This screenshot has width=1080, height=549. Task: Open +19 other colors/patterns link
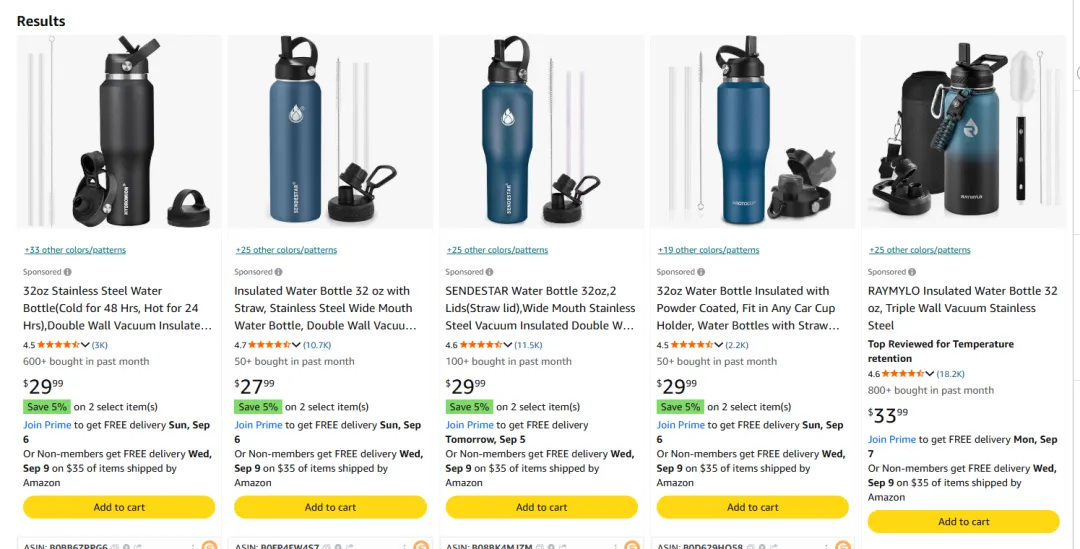point(709,250)
